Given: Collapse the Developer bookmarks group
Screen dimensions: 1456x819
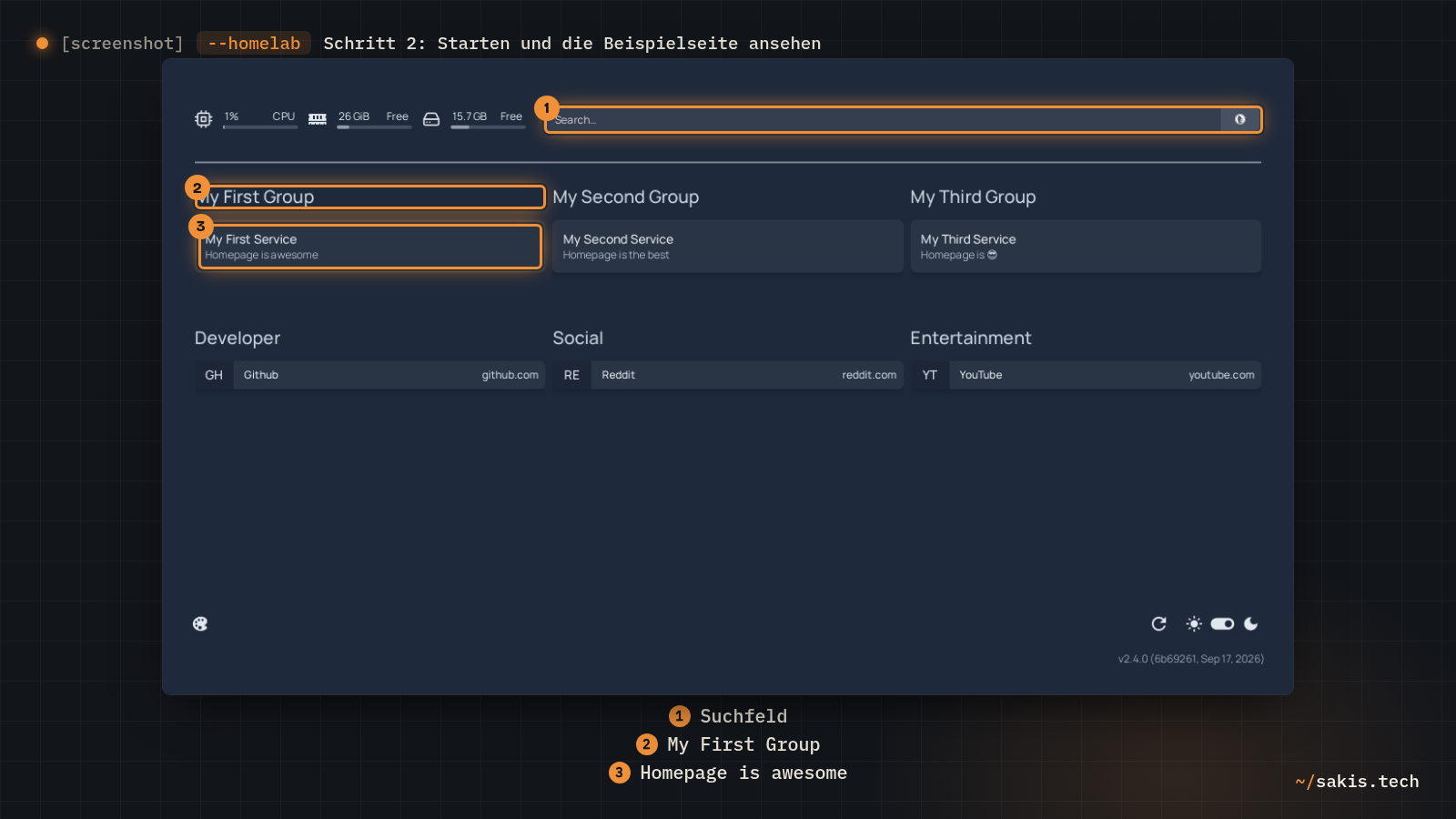Looking at the screenshot, I should click(x=238, y=338).
